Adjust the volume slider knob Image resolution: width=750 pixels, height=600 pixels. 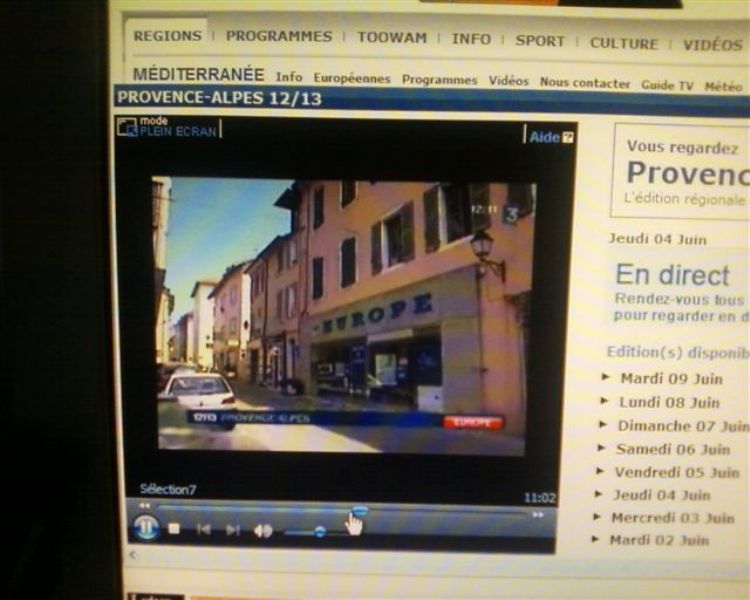pos(320,531)
